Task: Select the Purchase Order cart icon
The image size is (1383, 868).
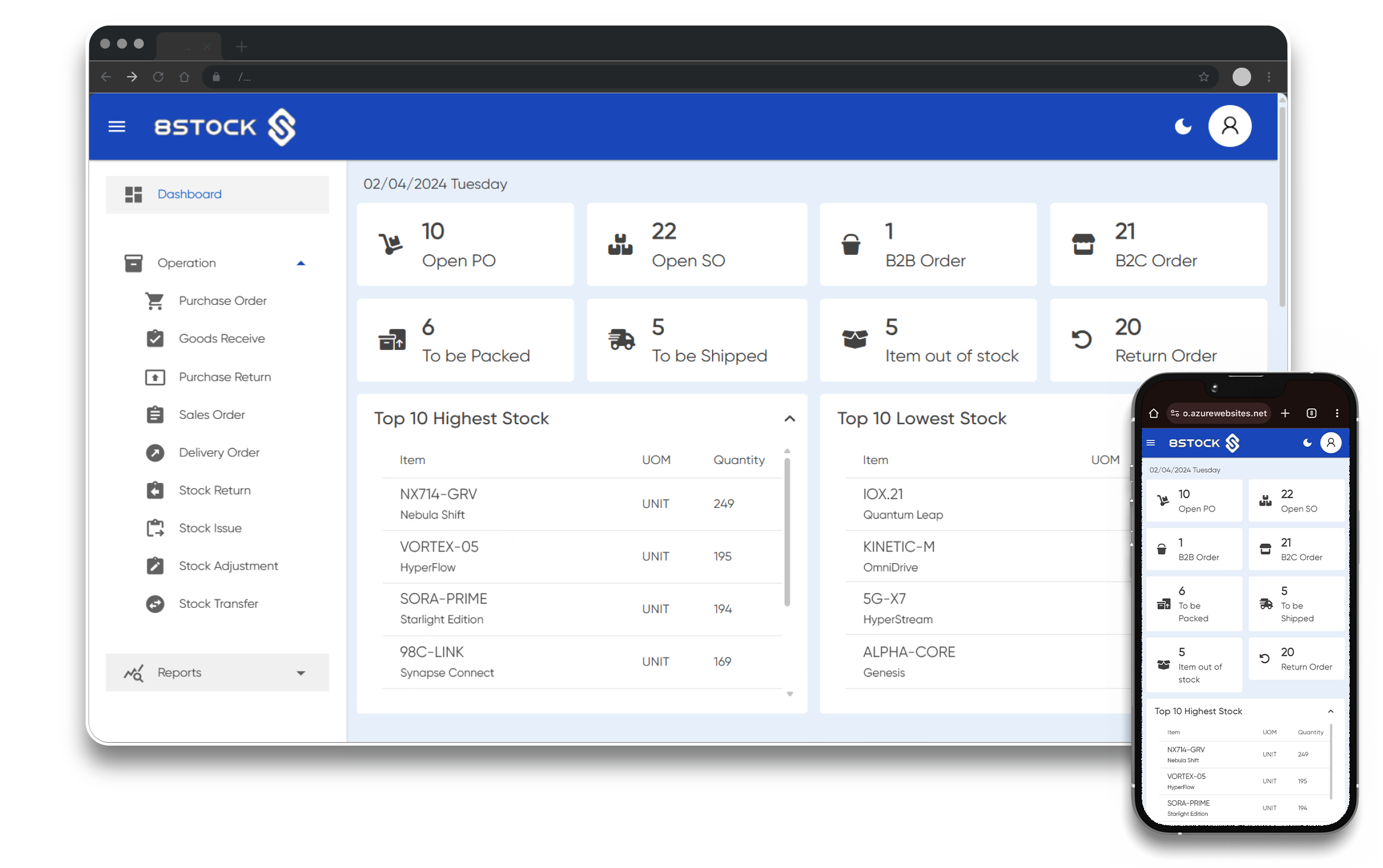Action: (155, 301)
